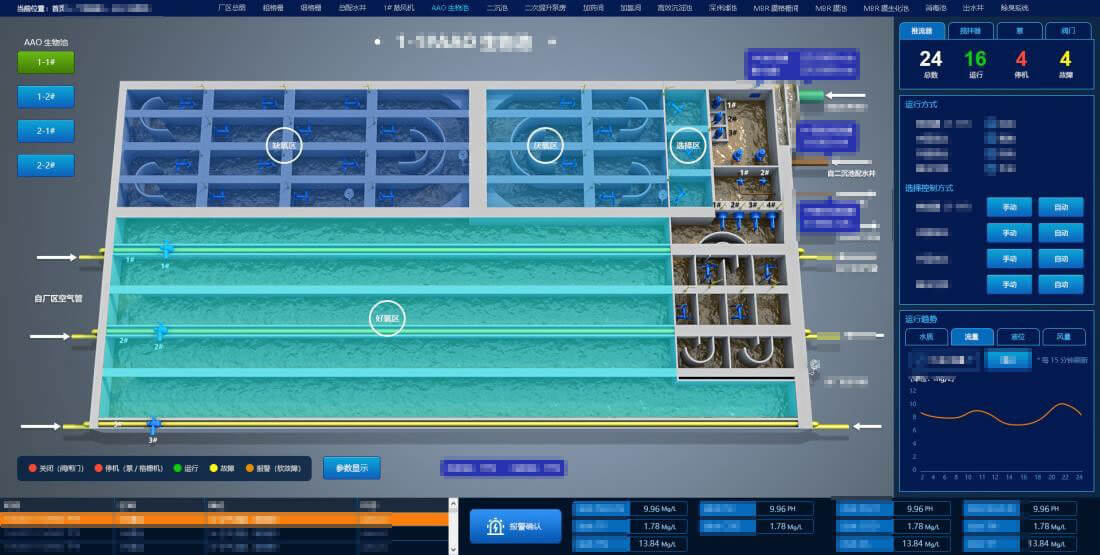Click the 参数显示 button

coord(351,468)
